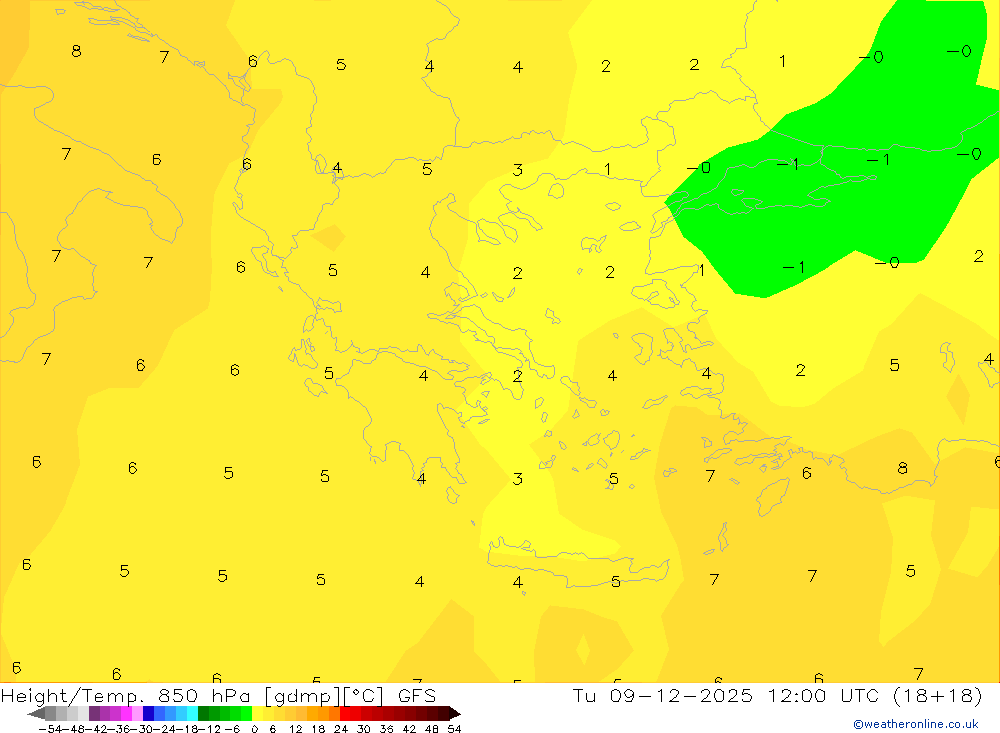The image size is (1000, 733).
Task: Select the dark purple swatch above -42
Action: [x=94, y=714]
